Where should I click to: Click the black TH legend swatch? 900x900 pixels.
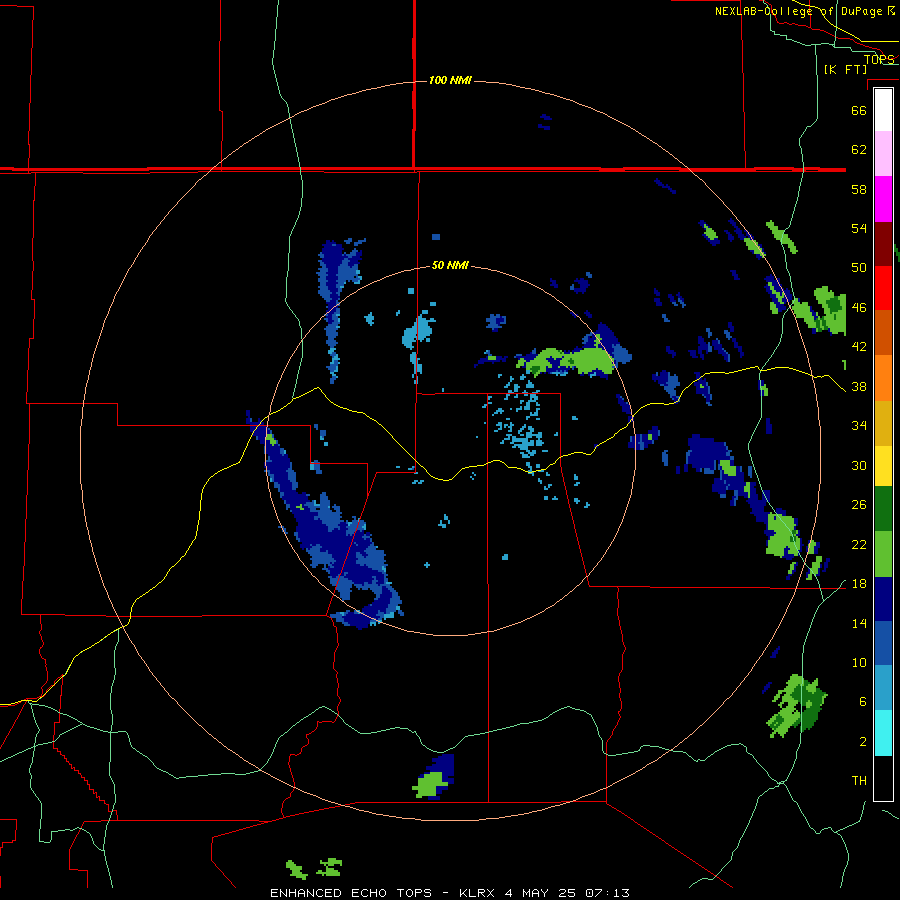[x=883, y=778]
